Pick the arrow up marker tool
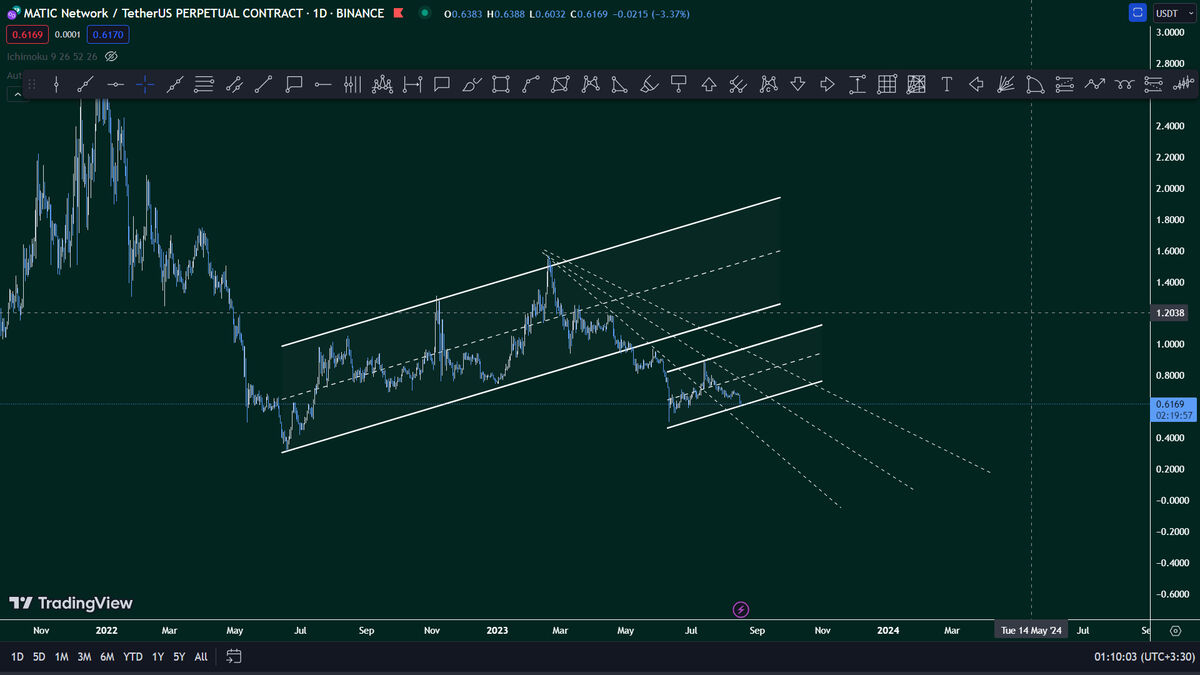The height and width of the screenshot is (675, 1200). [x=708, y=85]
